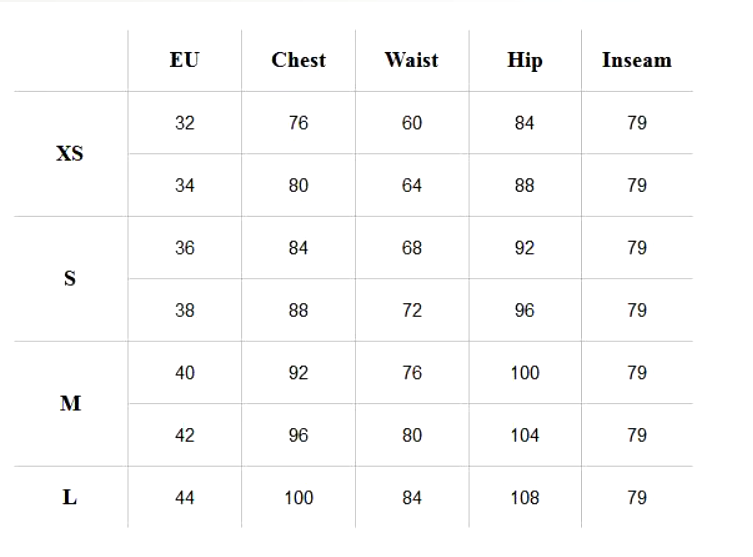Click EU size 32 cell

(x=185, y=123)
